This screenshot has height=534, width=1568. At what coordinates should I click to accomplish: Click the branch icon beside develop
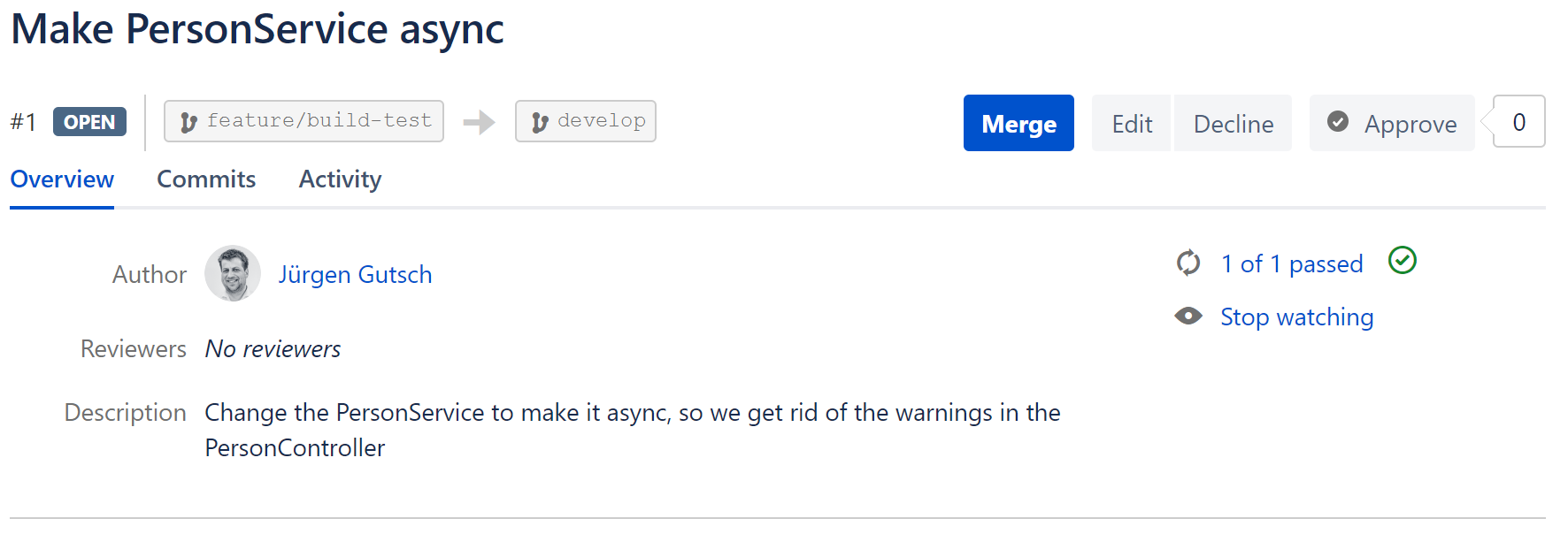pos(539,122)
